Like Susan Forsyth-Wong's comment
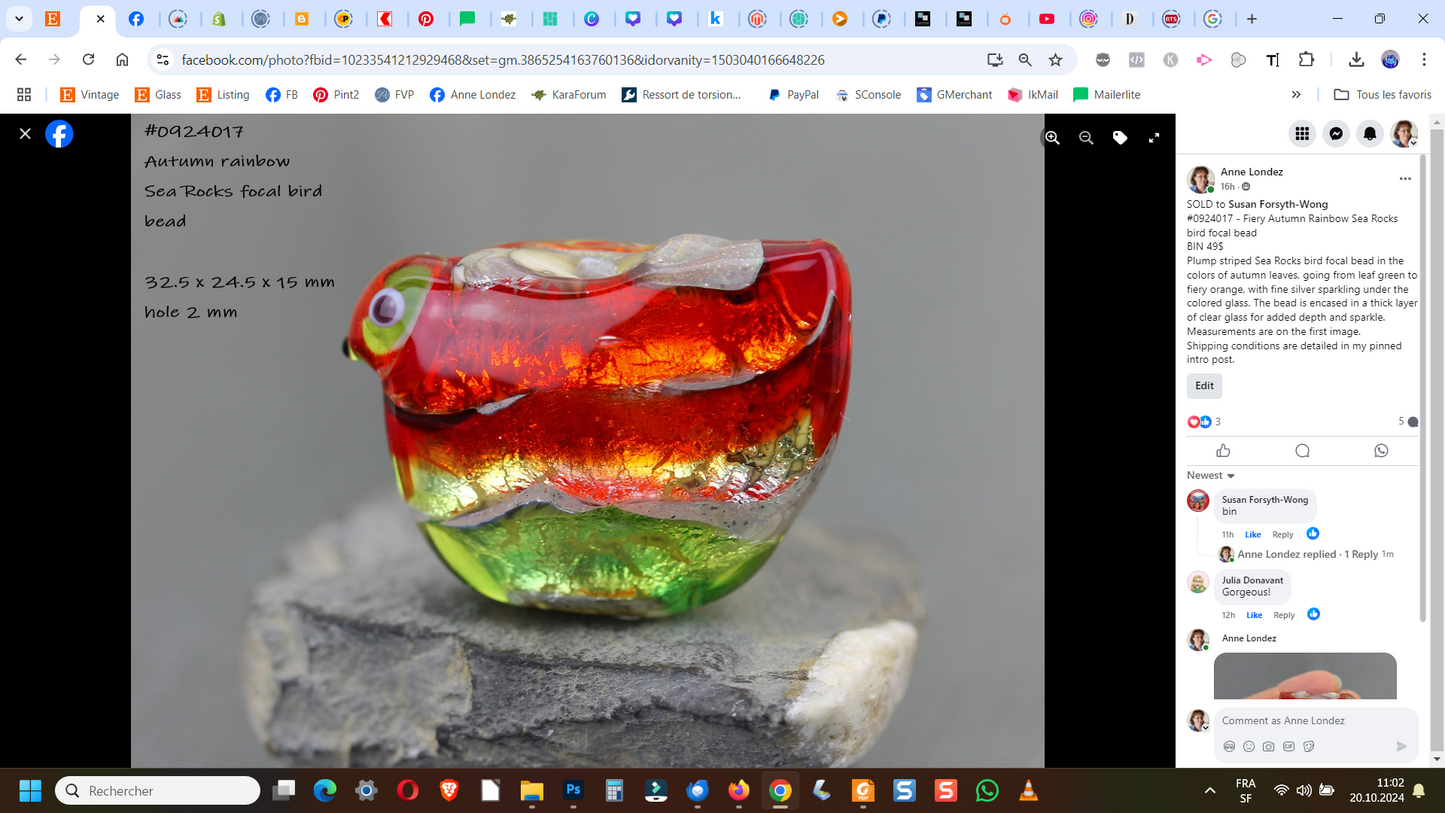Viewport: 1445px width, 813px height. pos(1313,533)
